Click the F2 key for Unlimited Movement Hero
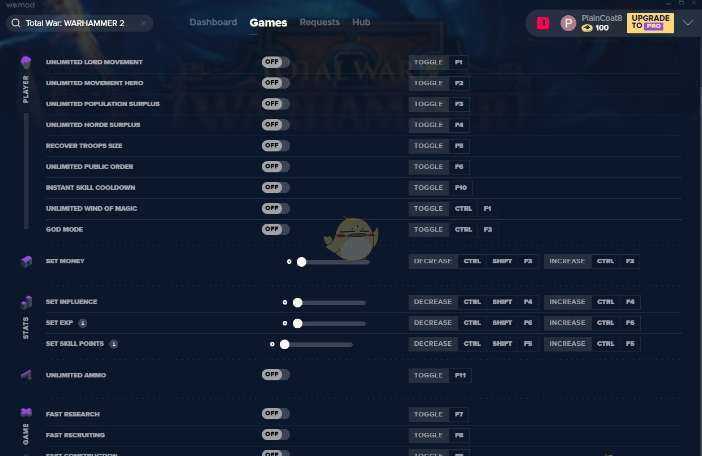 click(x=459, y=83)
